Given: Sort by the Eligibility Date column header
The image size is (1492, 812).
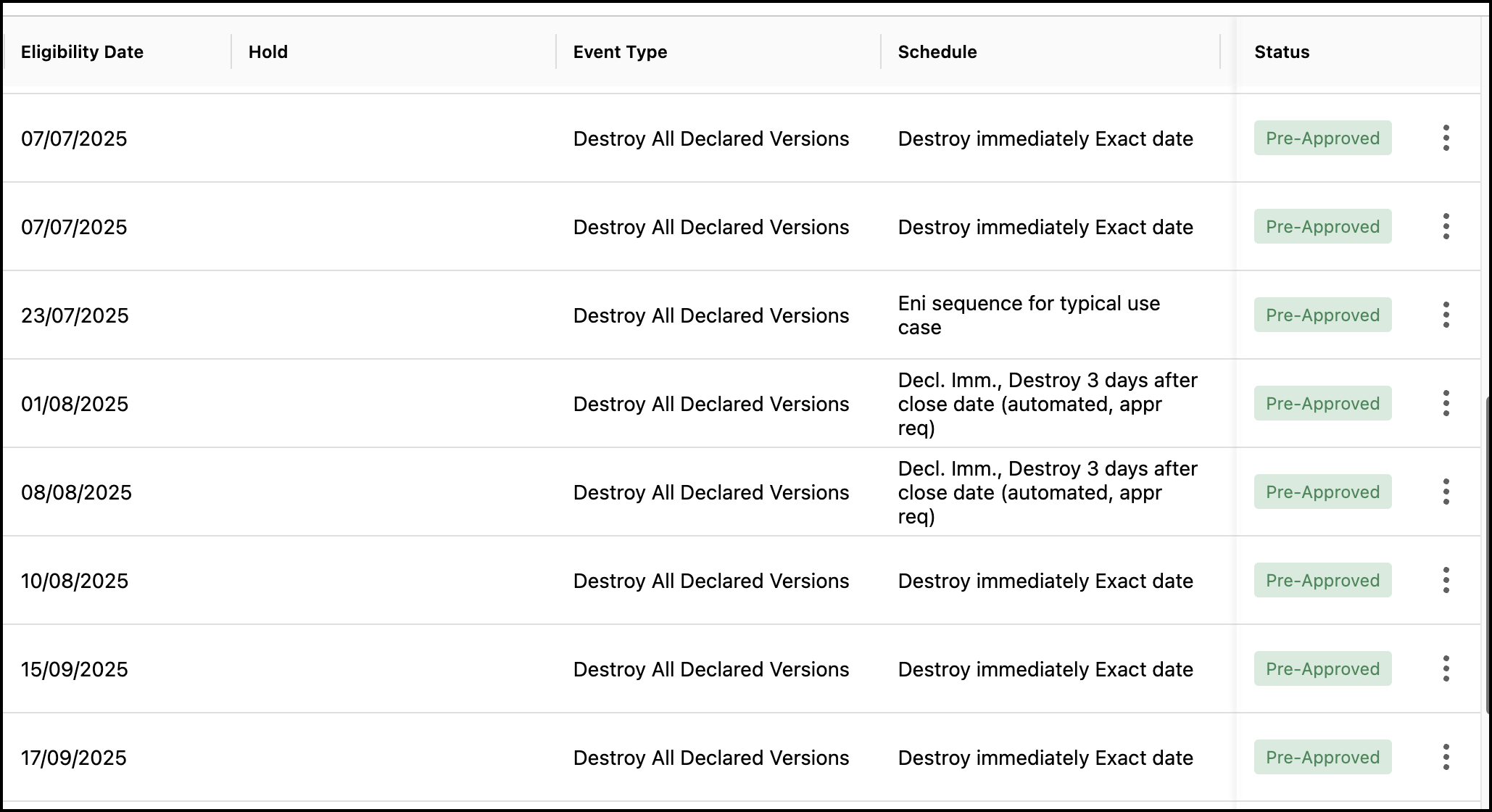Looking at the screenshot, I should 82,52.
